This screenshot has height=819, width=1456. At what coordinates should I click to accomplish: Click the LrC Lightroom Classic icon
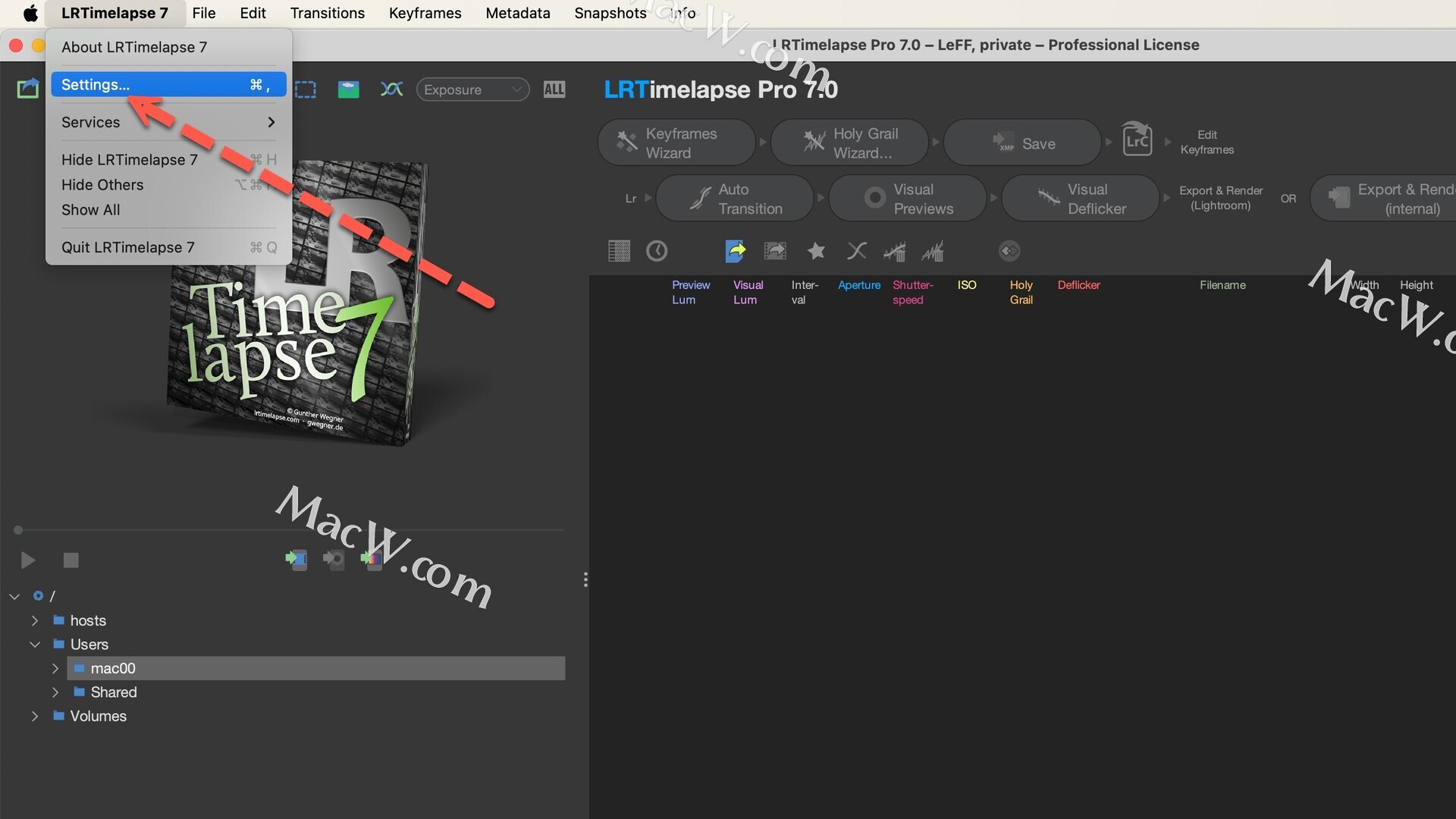tap(1137, 140)
